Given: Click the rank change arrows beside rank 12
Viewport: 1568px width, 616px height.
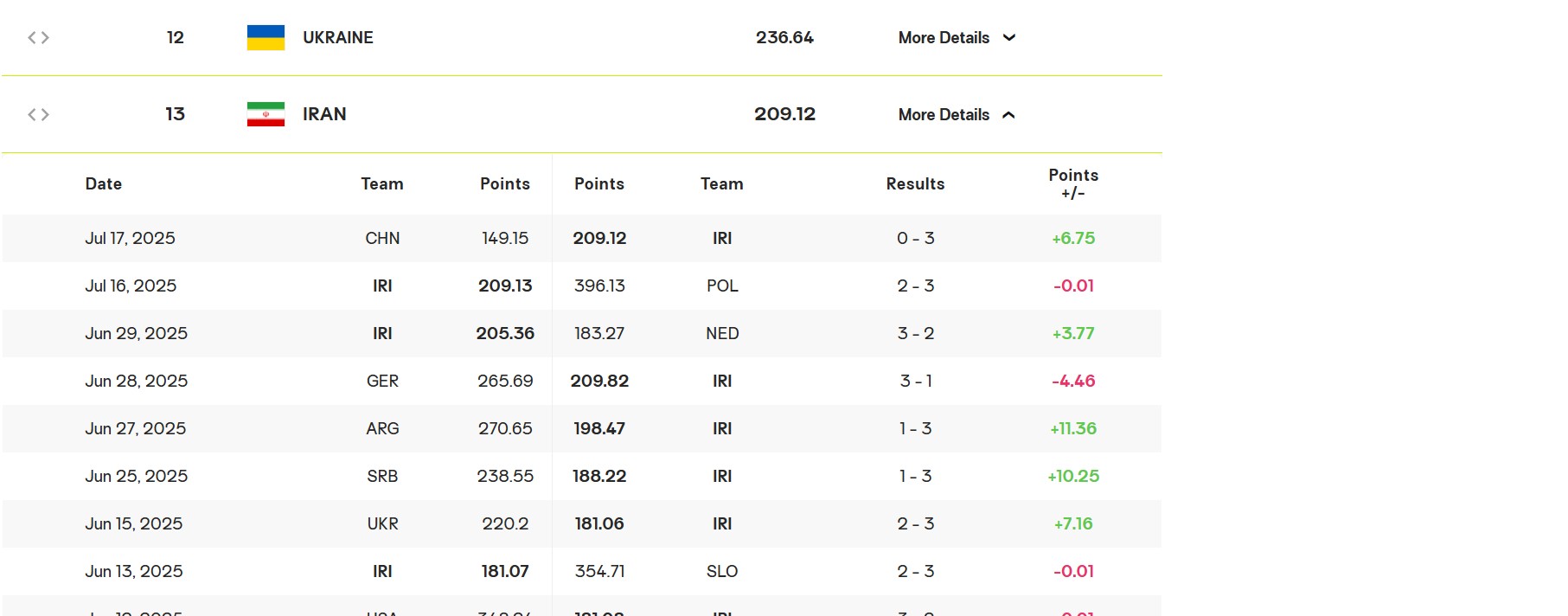Looking at the screenshot, I should (38, 38).
